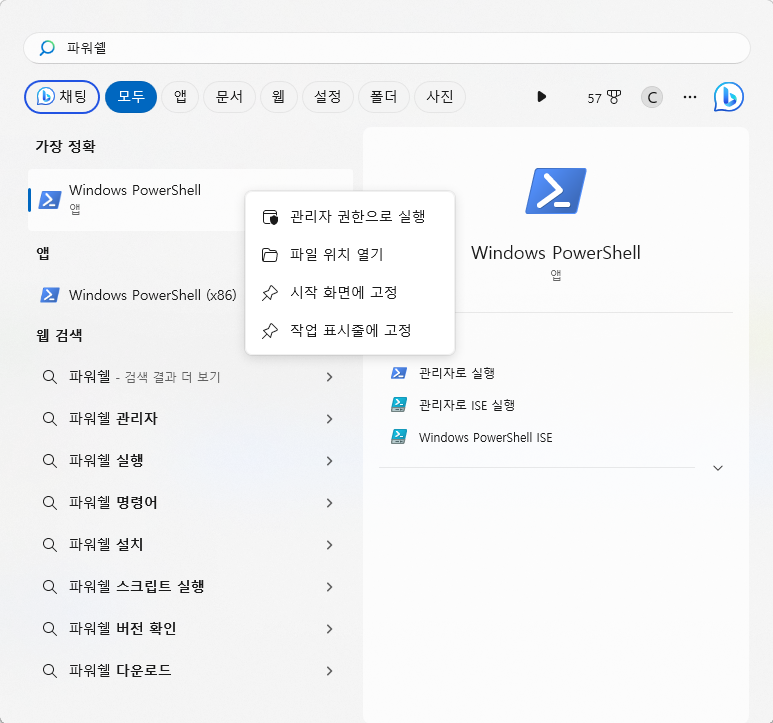773x723 pixels.
Task: Open web suggestion 파워쉘 버전 확인
Action: [x=190, y=629]
